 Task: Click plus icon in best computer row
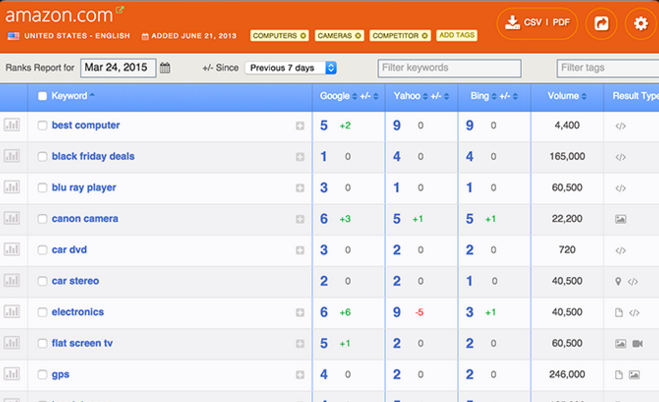300,126
